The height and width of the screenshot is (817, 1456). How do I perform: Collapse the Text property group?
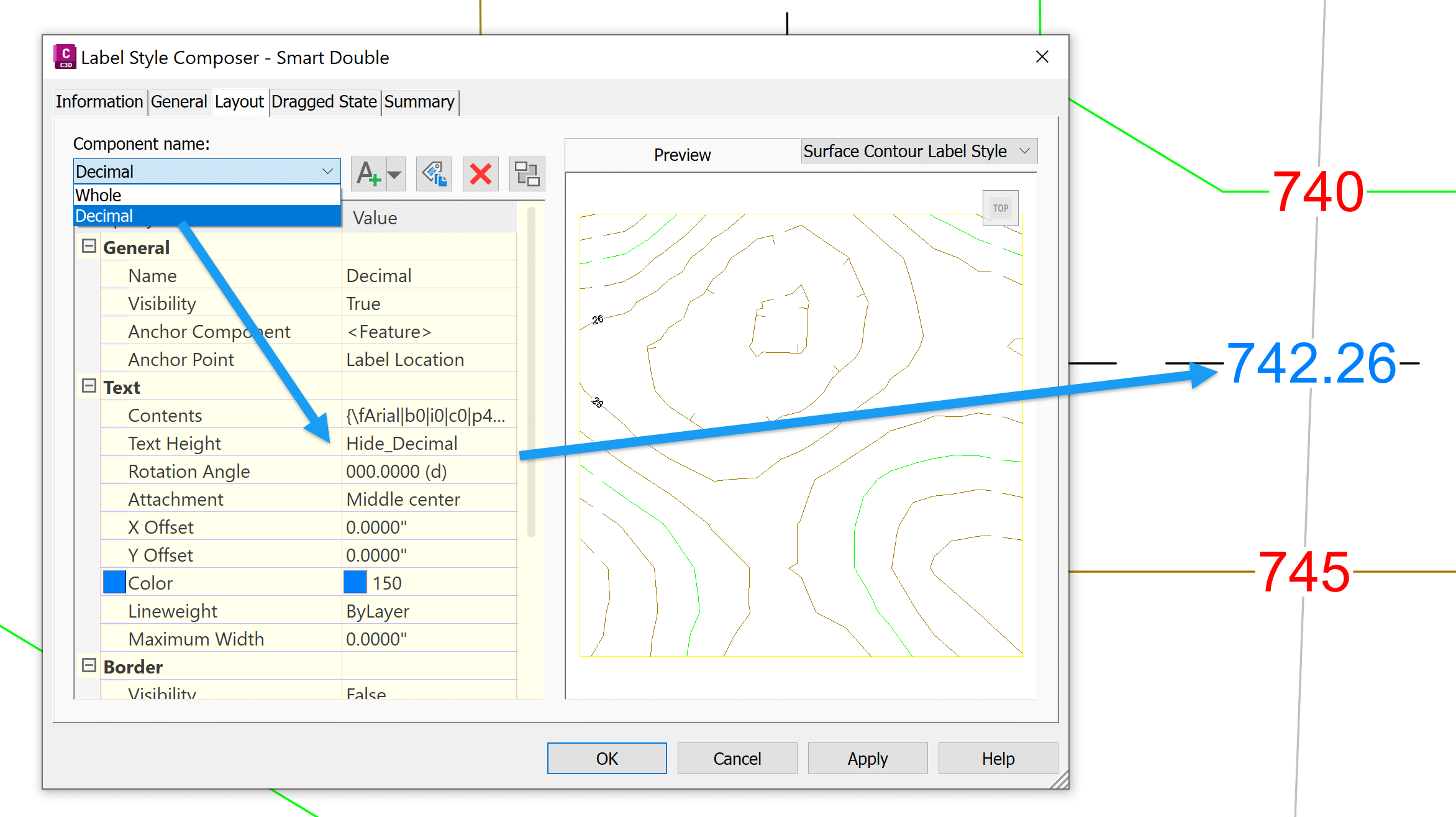click(x=89, y=386)
